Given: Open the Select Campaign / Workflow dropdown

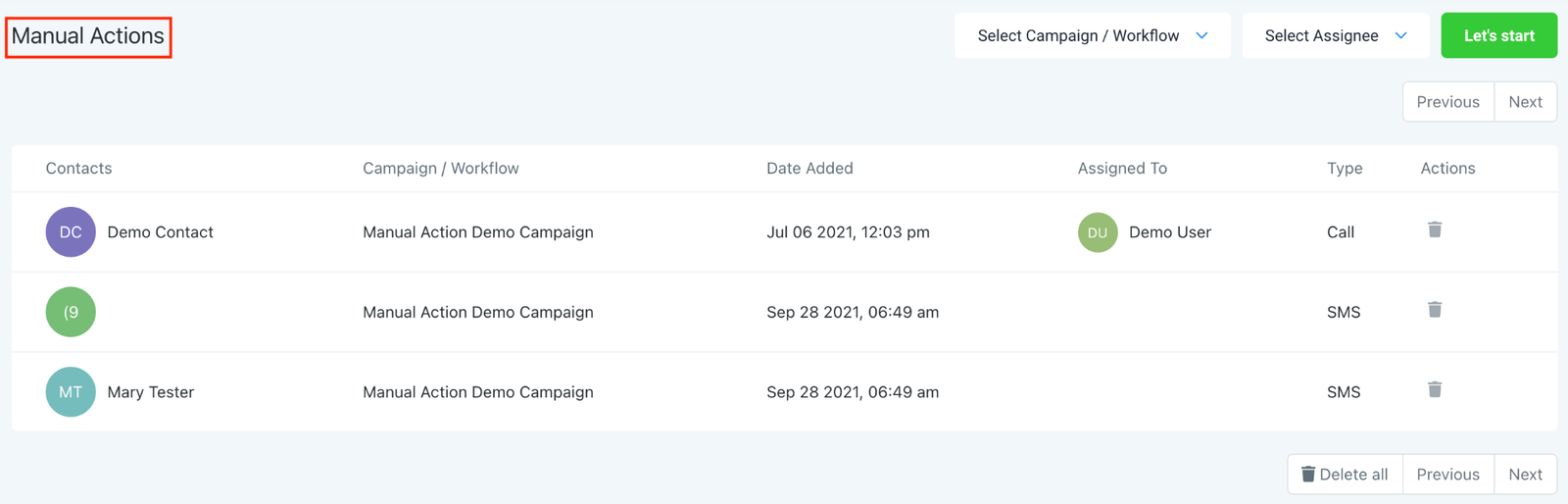Looking at the screenshot, I should coord(1092,36).
